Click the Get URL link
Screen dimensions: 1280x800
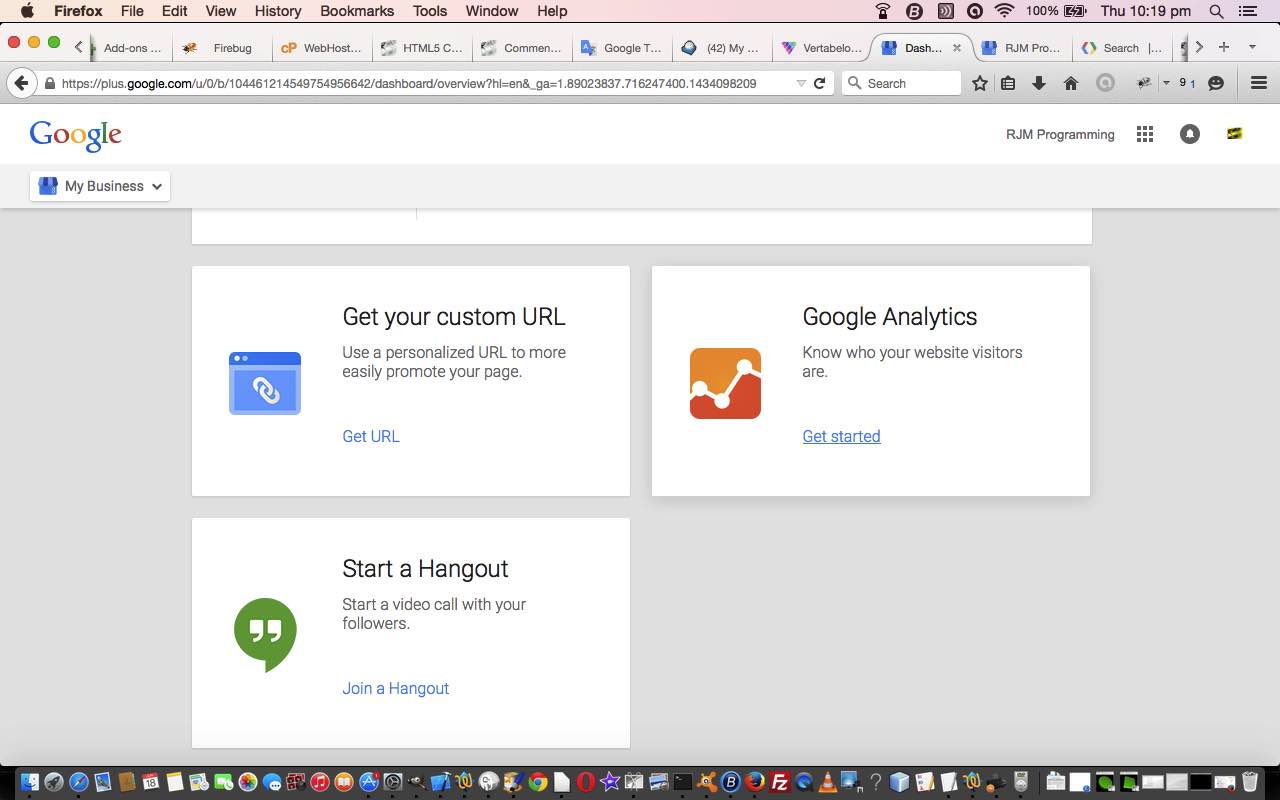pos(371,436)
